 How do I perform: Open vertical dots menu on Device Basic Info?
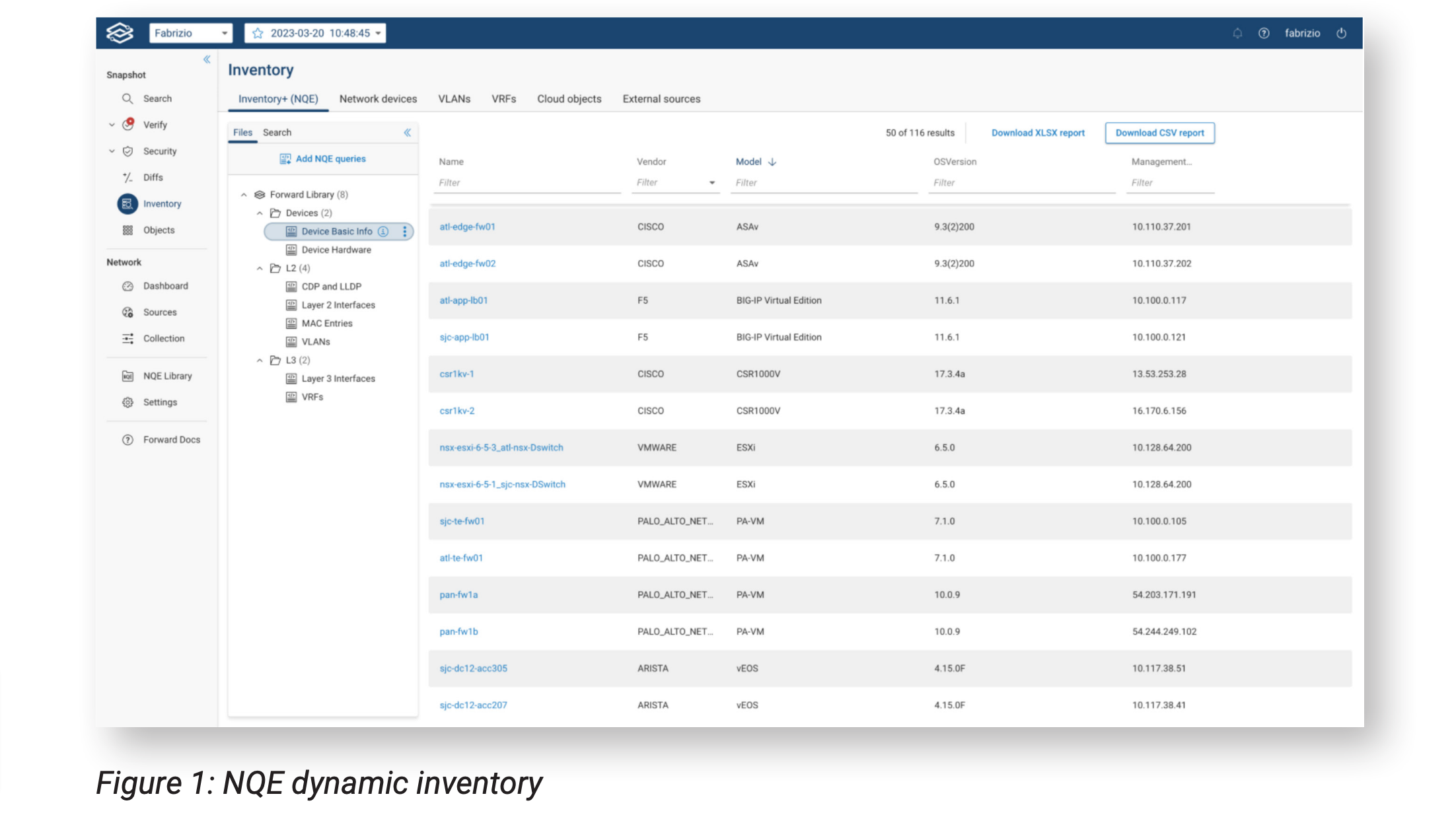point(405,232)
